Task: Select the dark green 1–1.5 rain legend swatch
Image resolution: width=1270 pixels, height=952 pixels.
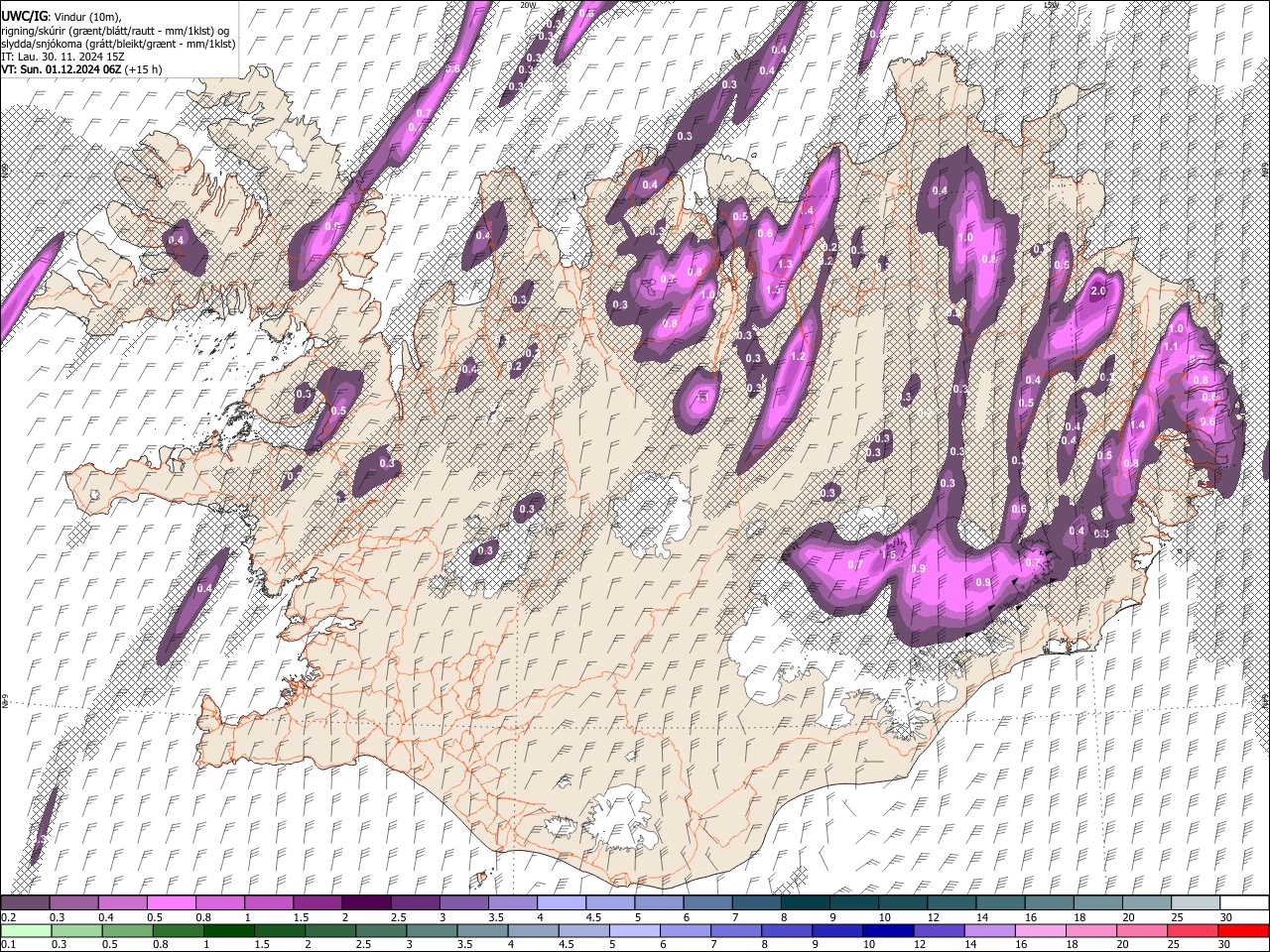Action: [x=229, y=931]
